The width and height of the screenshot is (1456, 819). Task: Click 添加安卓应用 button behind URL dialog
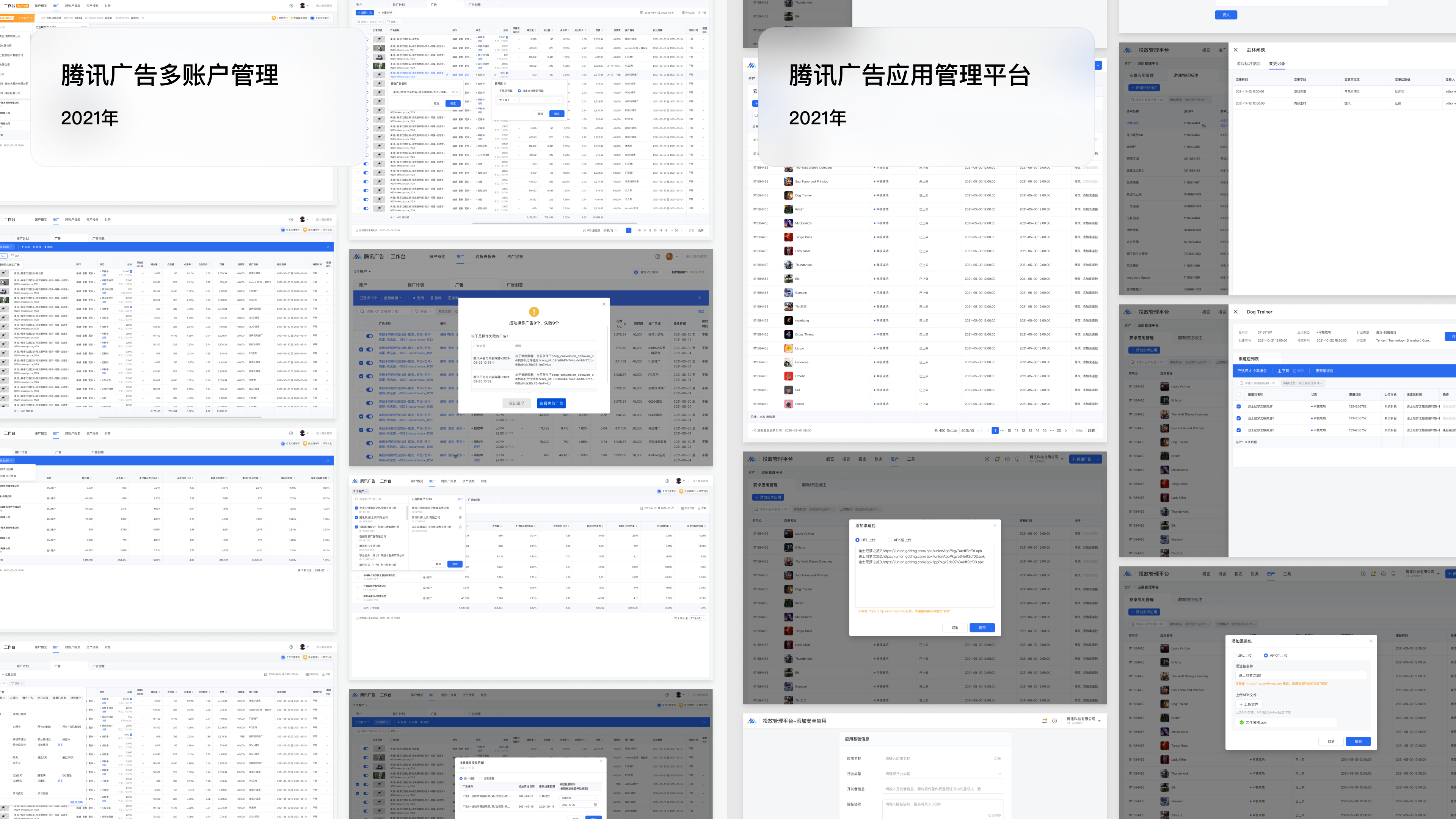(768, 497)
